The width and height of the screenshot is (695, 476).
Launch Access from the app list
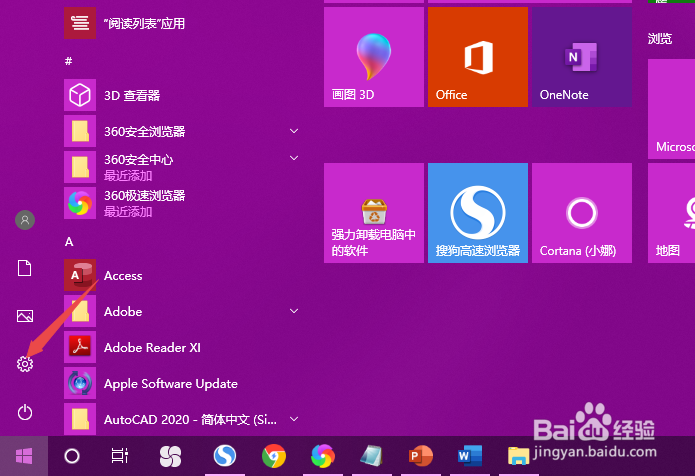182,275
